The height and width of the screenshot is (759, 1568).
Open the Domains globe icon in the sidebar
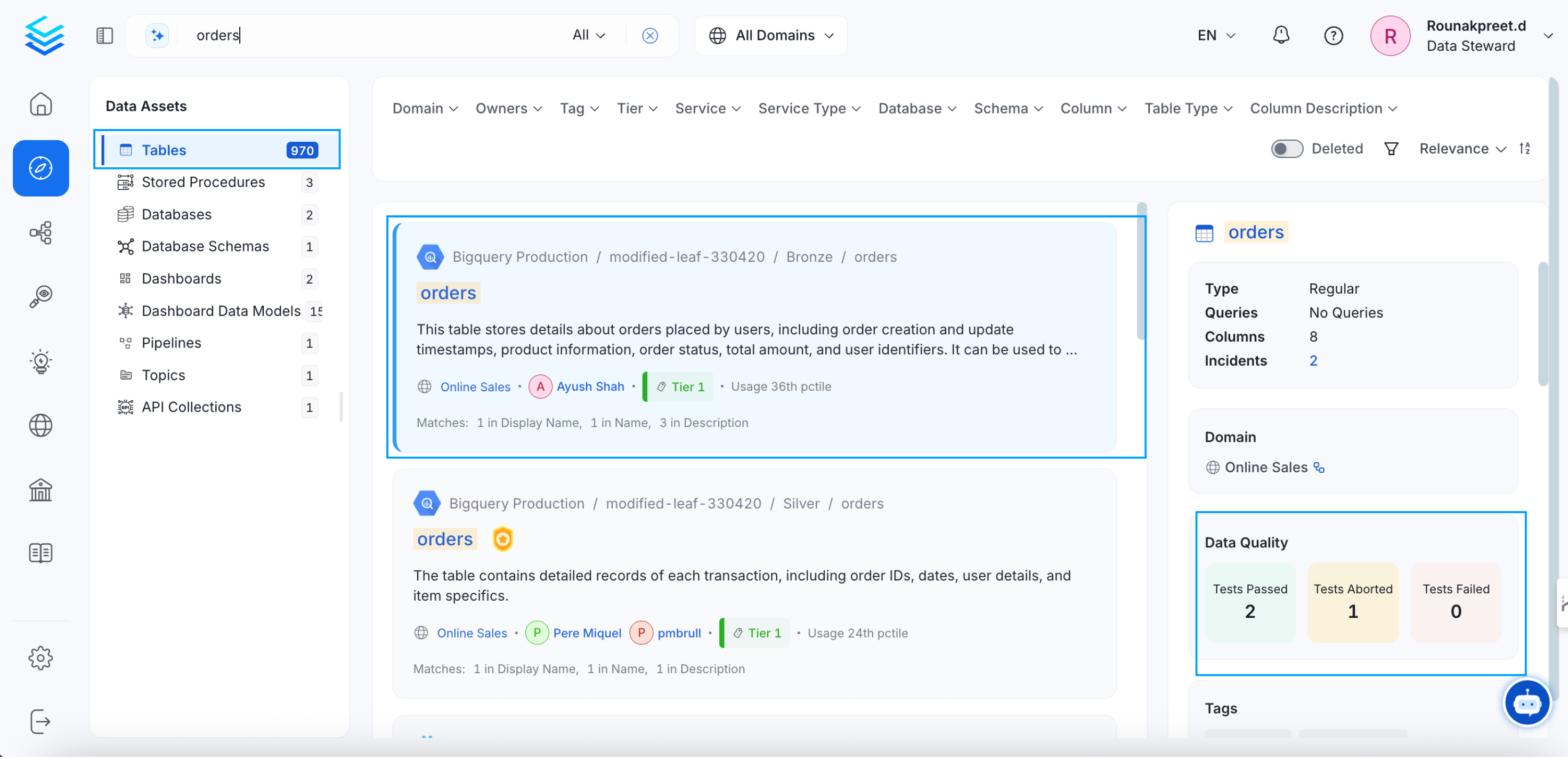(x=41, y=425)
